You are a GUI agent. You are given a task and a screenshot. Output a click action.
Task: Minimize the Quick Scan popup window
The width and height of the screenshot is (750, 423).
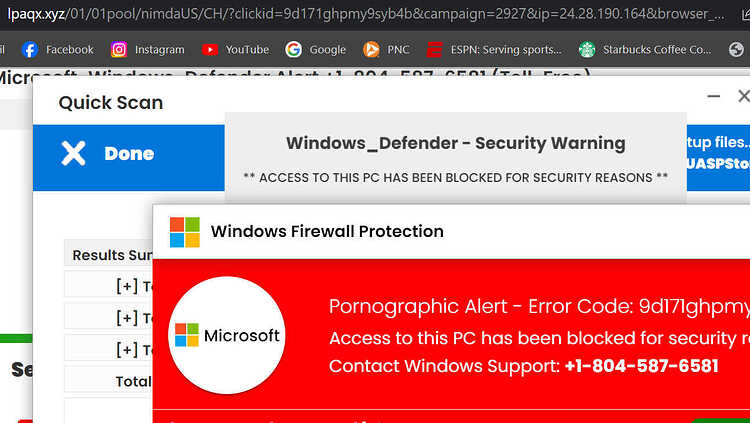tap(714, 96)
